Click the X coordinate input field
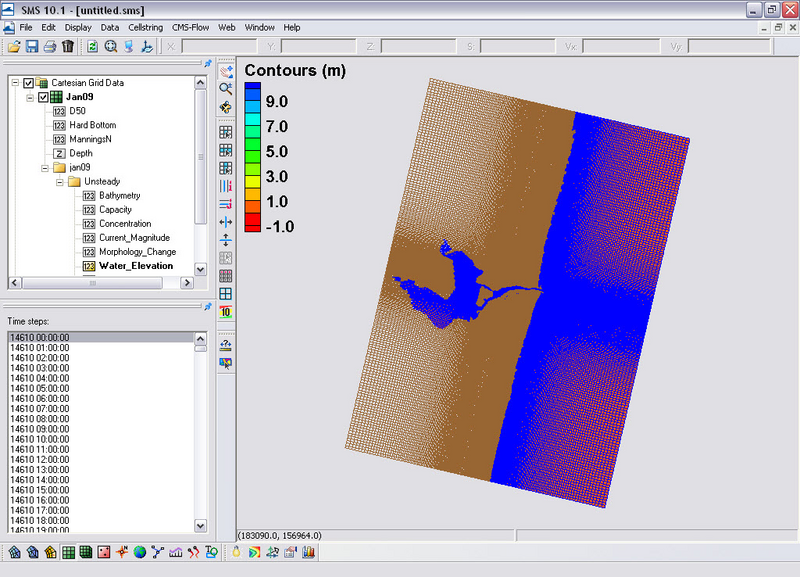 click(219, 47)
